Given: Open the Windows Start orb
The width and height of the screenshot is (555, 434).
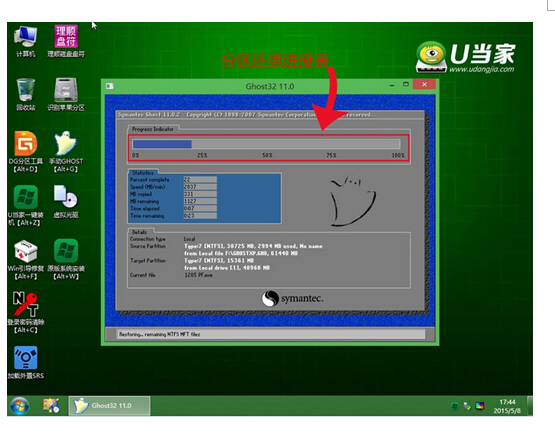Looking at the screenshot, I should coord(19,406).
